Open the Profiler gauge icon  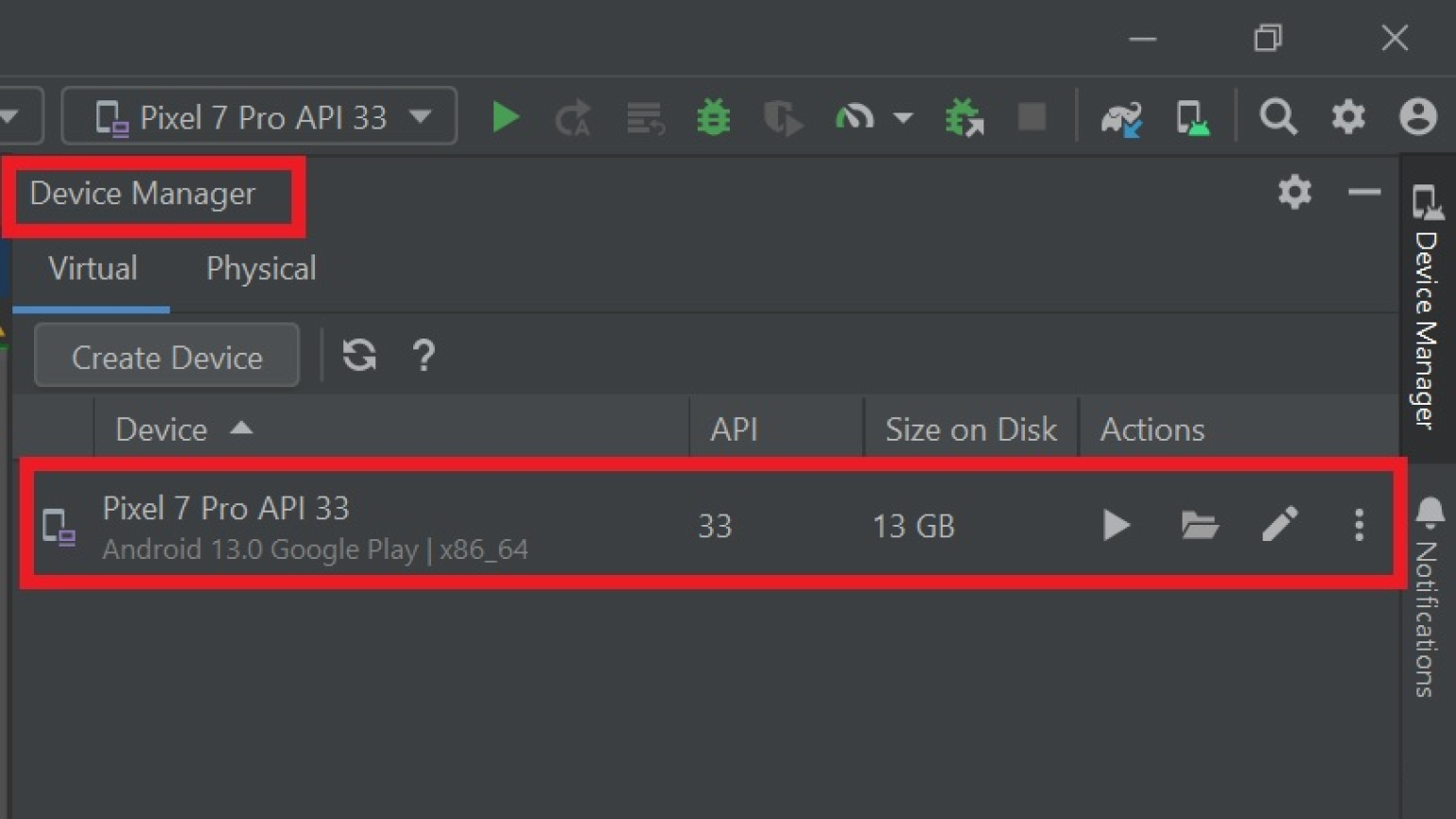click(854, 117)
